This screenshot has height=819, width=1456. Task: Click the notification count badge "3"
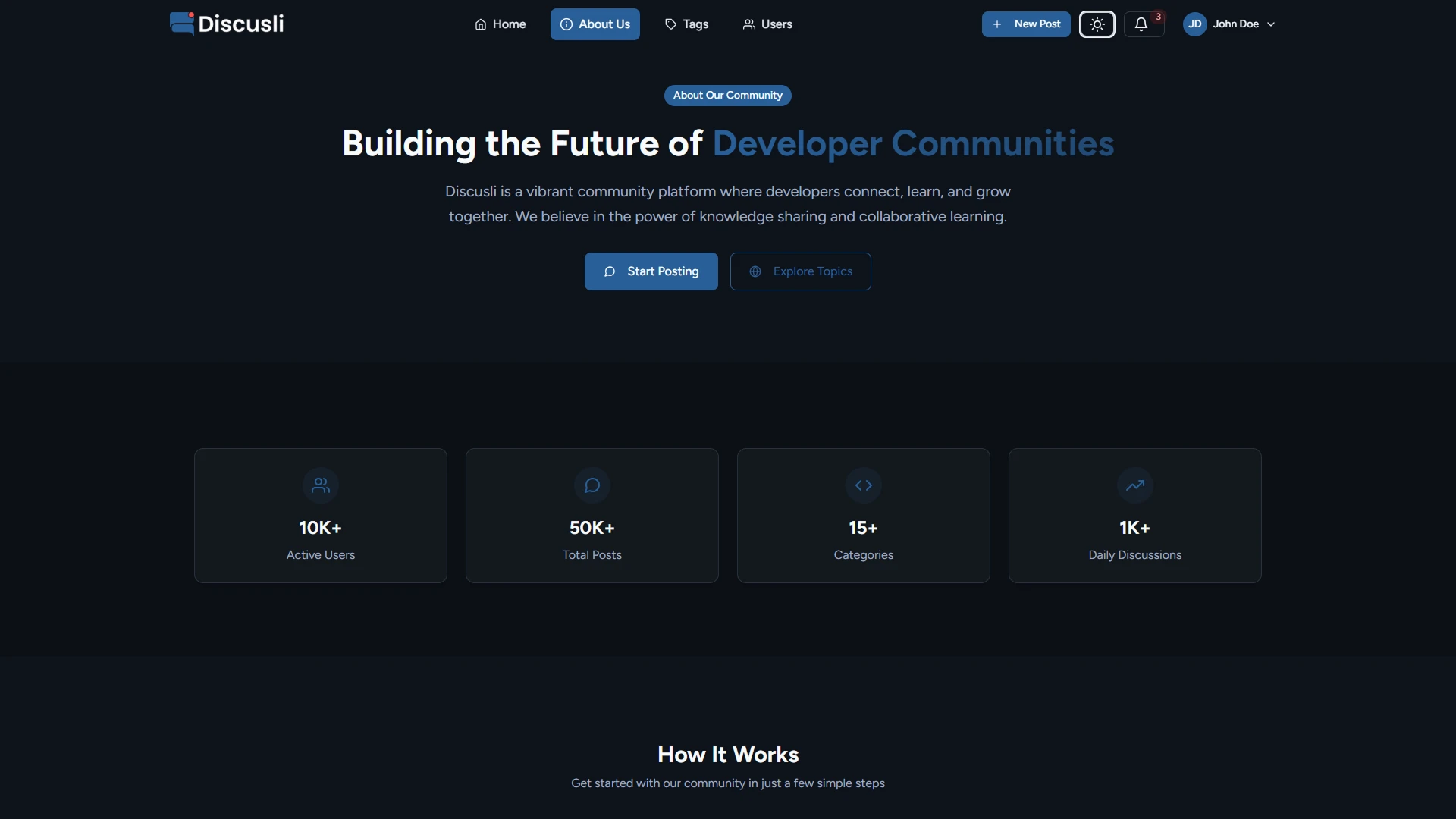coord(1158,17)
